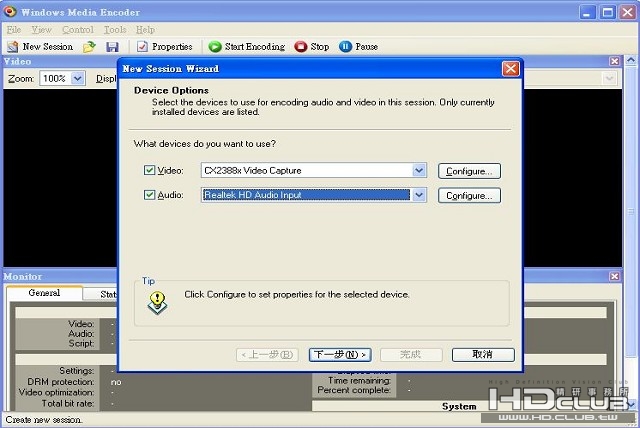Image resolution: width=640 pixels, height=428 pixels.
Task: Open the Control menu
Action: coord(78,30)
